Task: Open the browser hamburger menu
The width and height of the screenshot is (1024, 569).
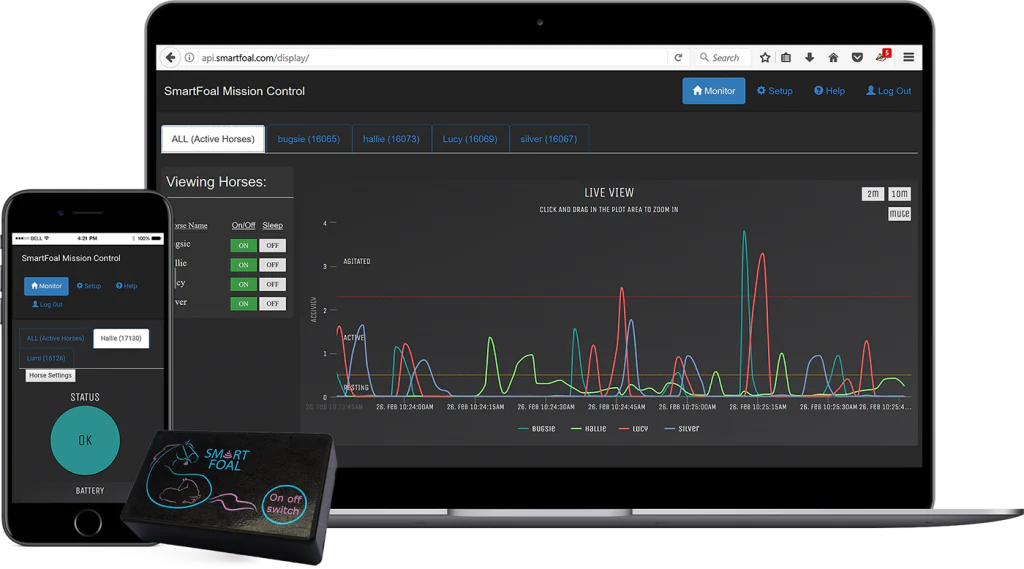Action: pos(908,58)
